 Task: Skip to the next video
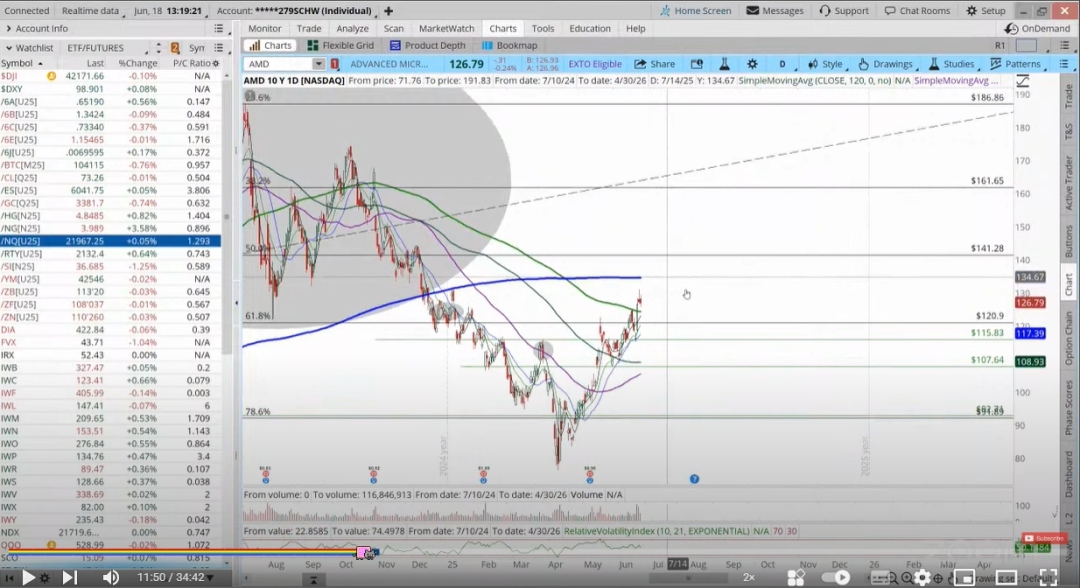coord(70,577)
